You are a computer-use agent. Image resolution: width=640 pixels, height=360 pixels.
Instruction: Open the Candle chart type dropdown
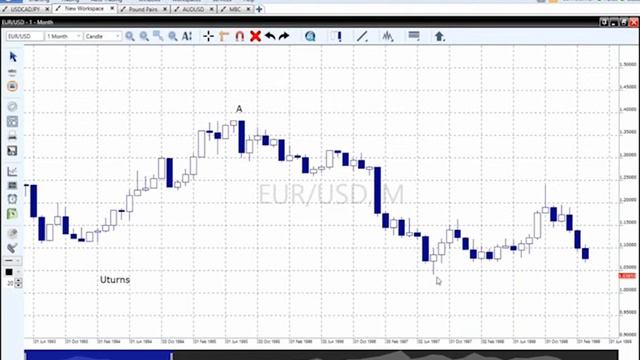pyautogui.click(x=103, y=36)
